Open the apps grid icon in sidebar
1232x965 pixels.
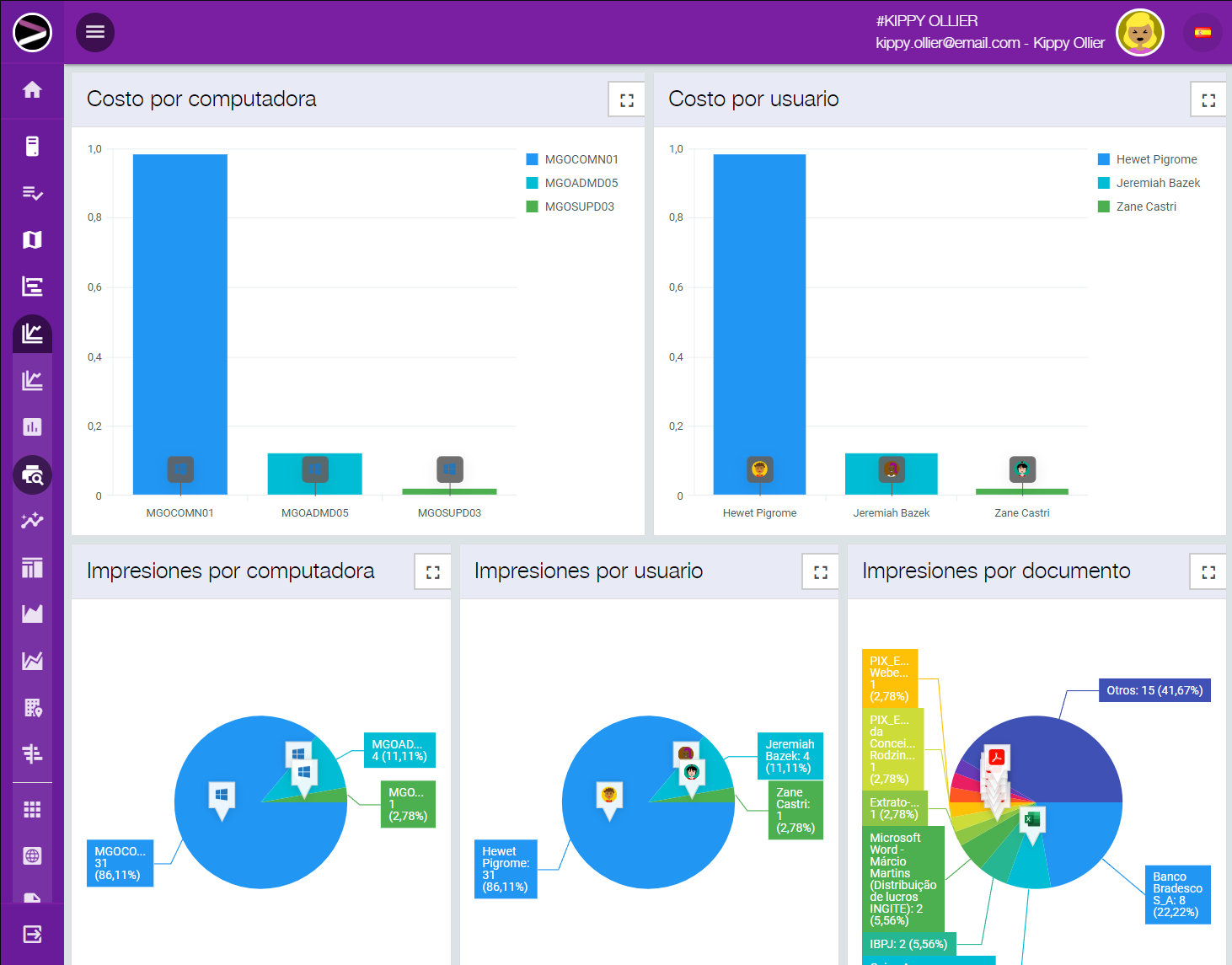[x=32, y=810]
